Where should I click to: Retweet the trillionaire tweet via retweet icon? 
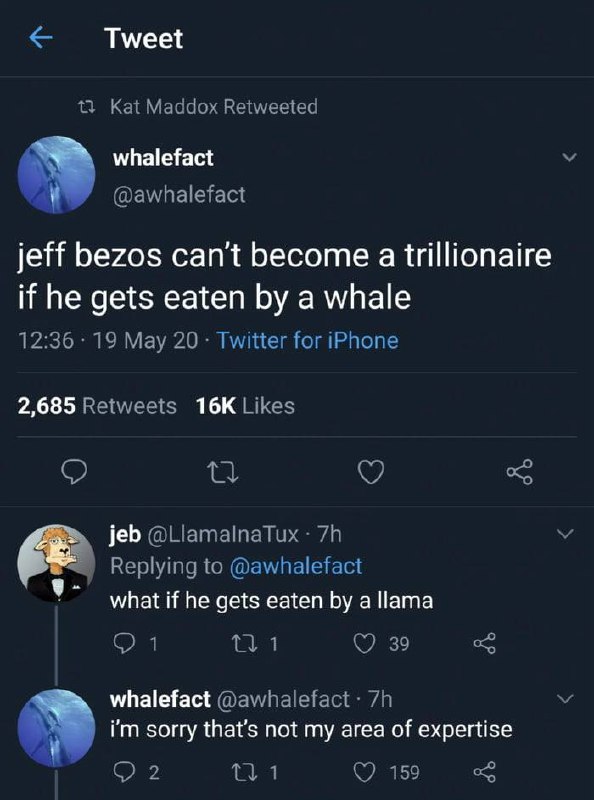point(220,472)
